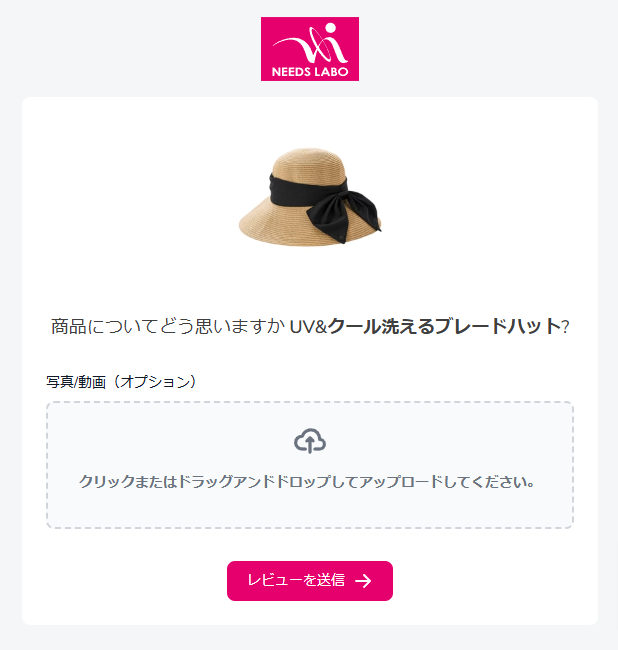Screen dimensions: 618x650
Task: Click the white swirl emblem in the logo
Action: [x=313, y=45]
